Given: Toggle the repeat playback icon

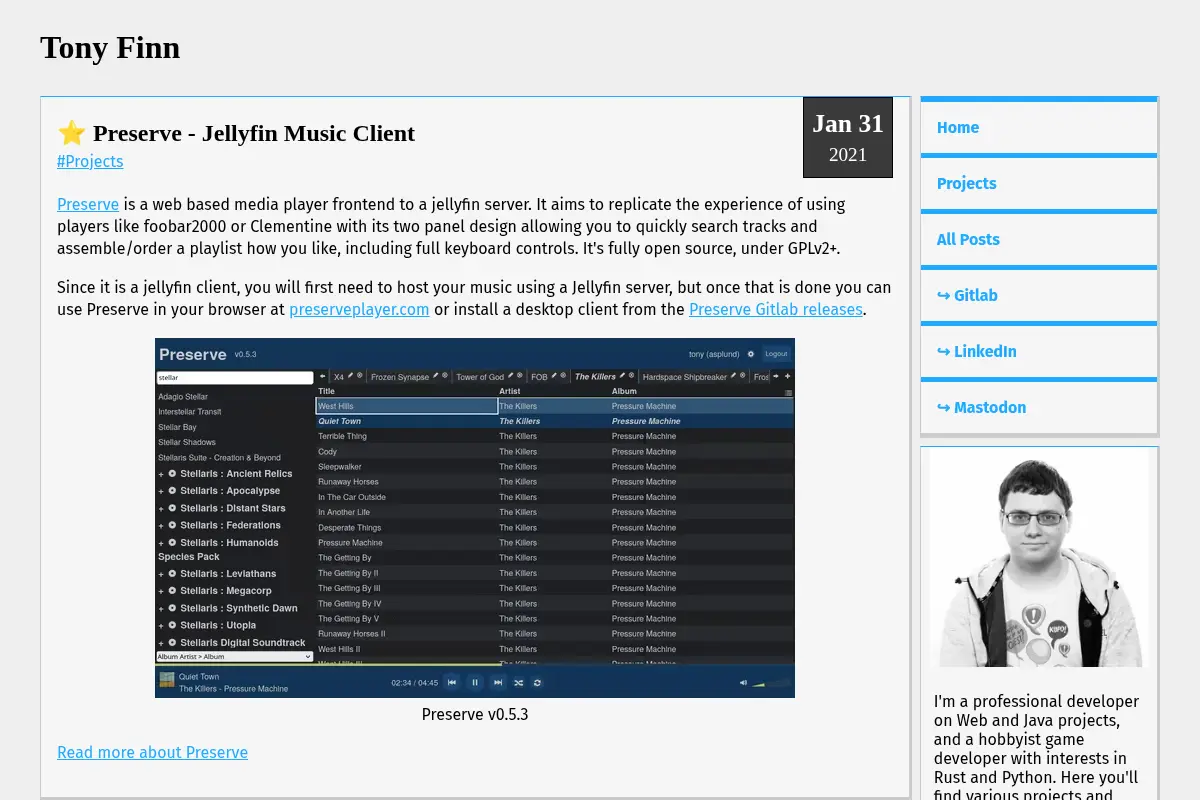Looking at the screenshot, I should pyautogui.click(x=537, y=682).
